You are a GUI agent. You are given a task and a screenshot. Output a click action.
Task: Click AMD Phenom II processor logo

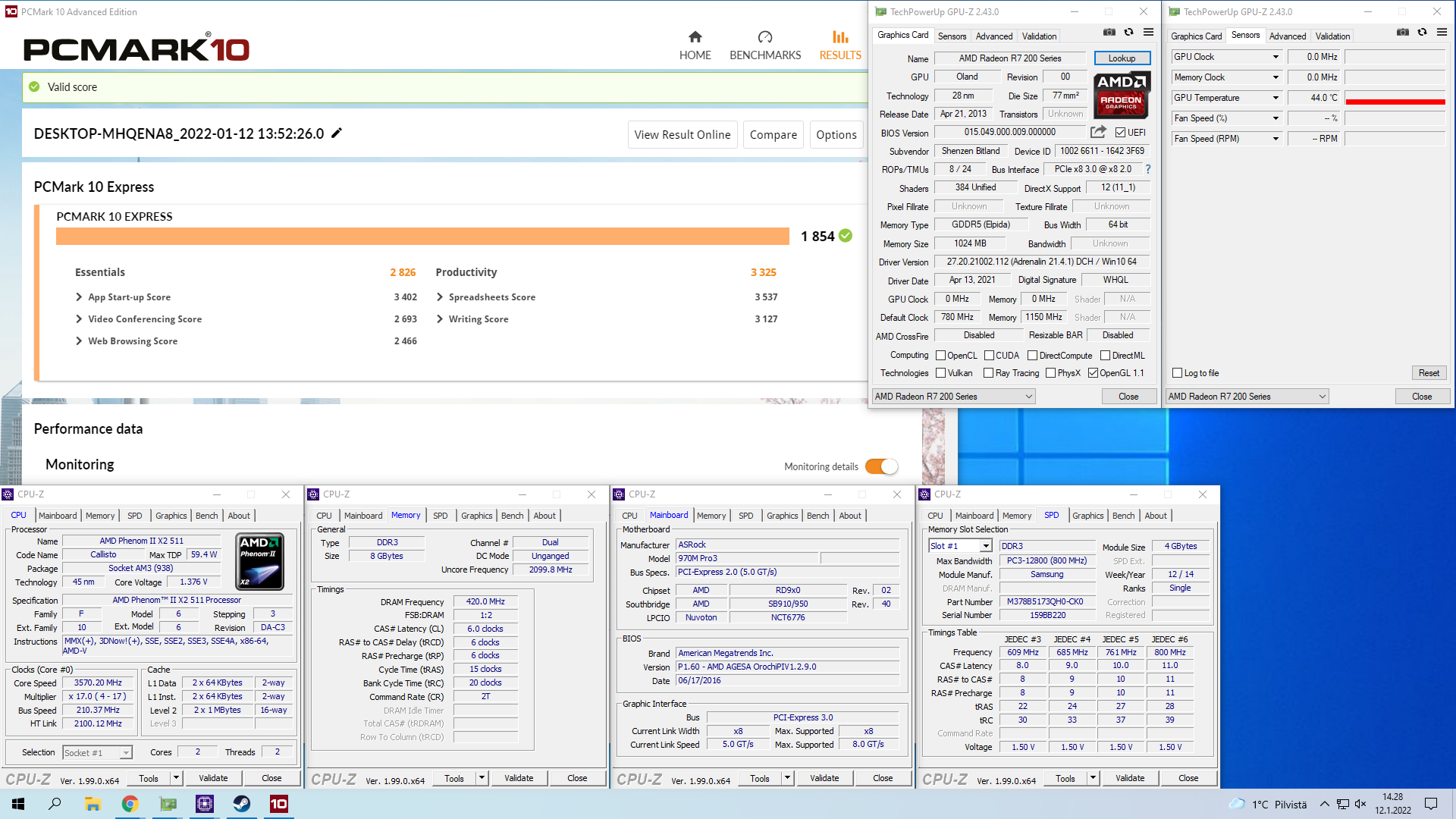point(261,562)
